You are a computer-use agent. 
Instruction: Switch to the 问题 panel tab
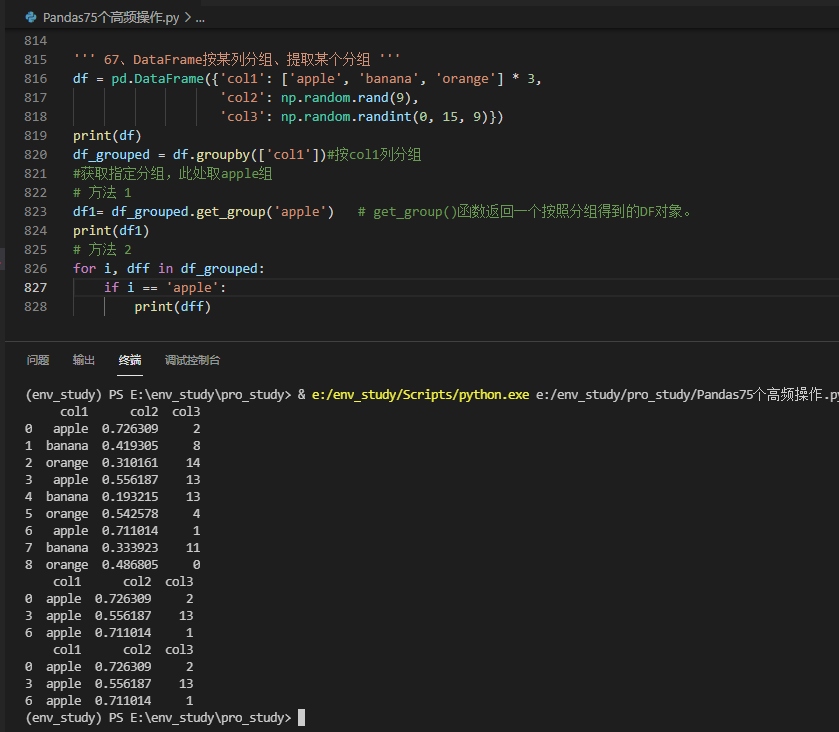click(38, 360)
